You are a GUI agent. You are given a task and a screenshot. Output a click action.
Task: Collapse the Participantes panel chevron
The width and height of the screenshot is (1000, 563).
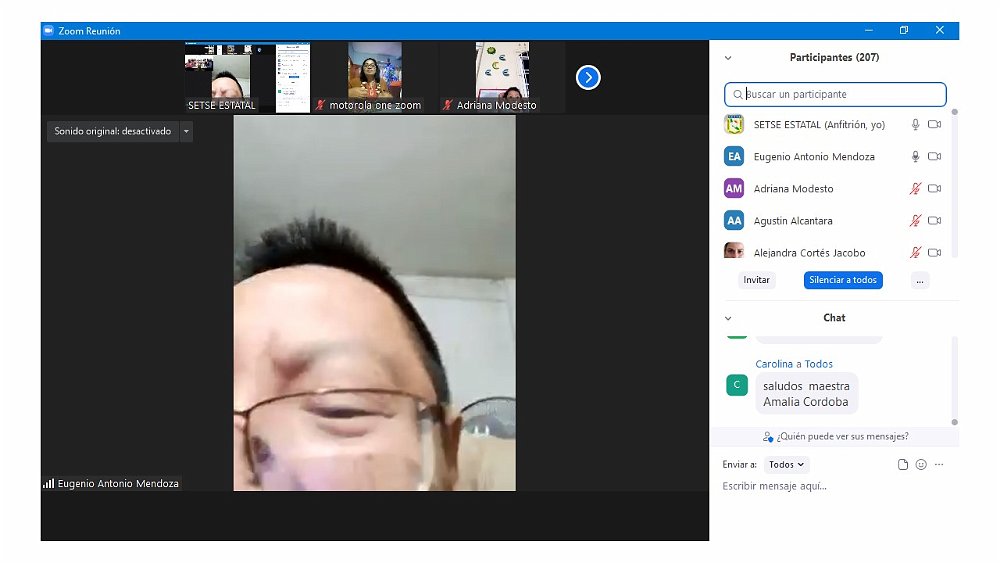pyautogui.click(x=728, y=58)
